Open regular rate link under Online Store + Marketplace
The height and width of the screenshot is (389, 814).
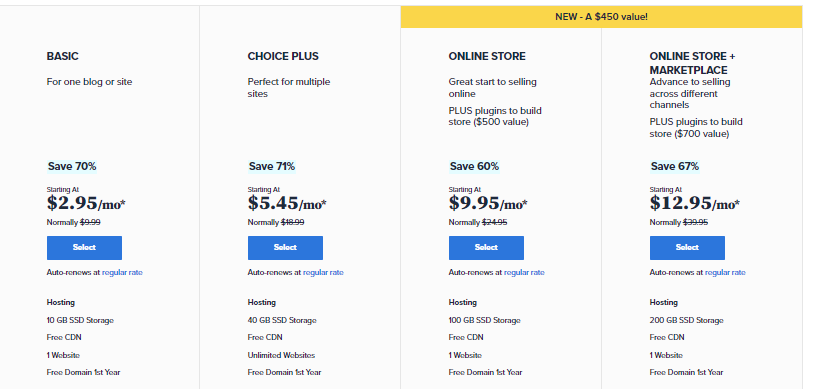pos(725,272)
